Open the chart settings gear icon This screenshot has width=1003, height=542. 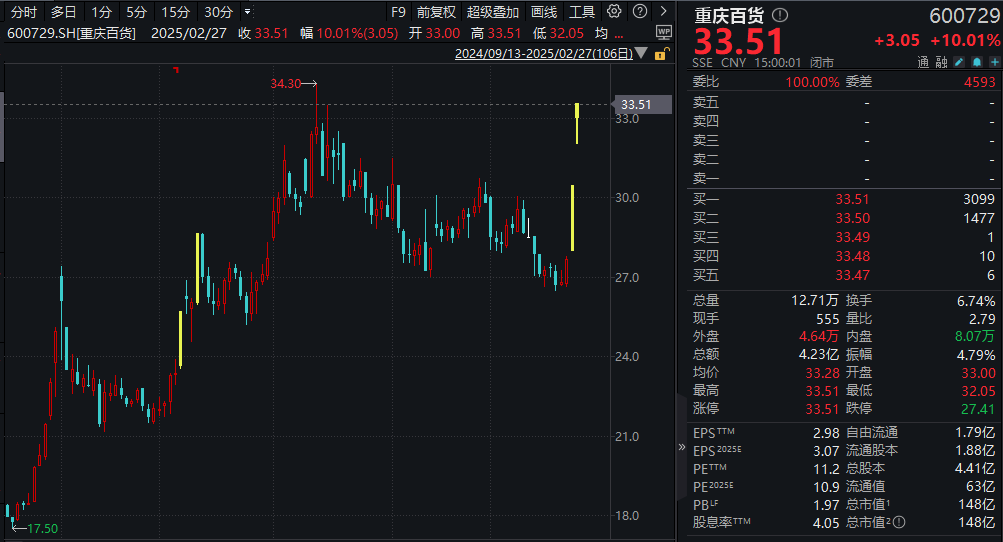click(613, 12)
